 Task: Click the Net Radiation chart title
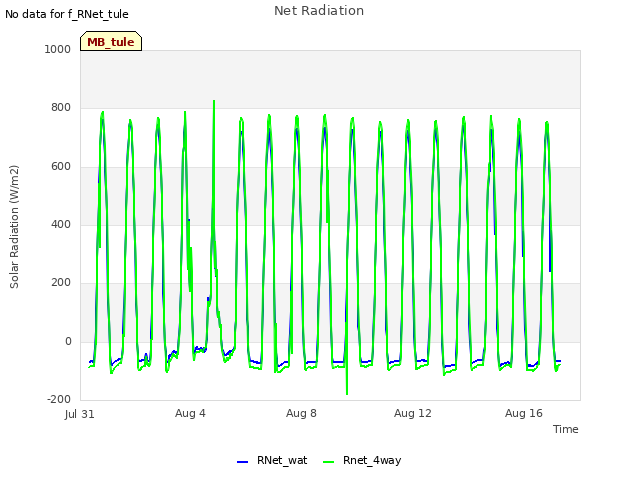pyautogui.click(x=319, y=11)
